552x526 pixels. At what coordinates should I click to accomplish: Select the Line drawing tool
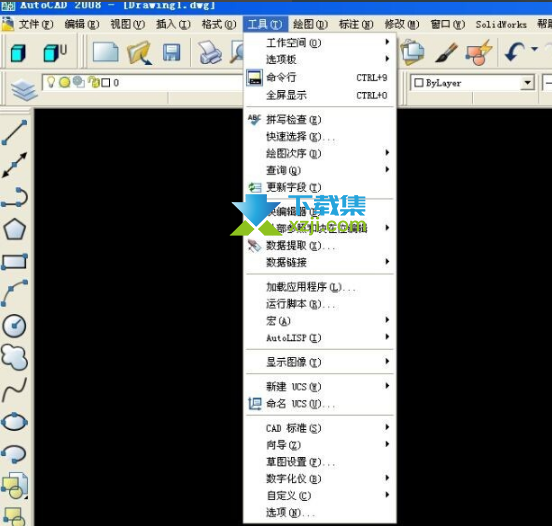14,132
